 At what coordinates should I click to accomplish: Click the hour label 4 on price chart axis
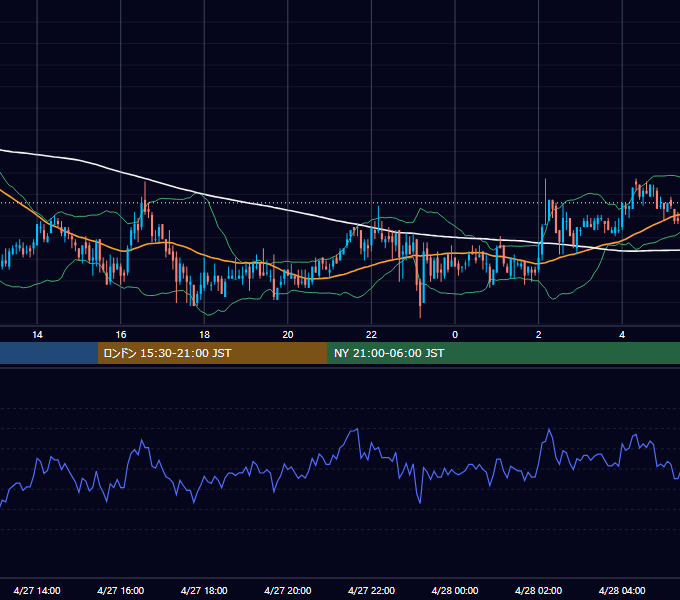pos(622,335)
